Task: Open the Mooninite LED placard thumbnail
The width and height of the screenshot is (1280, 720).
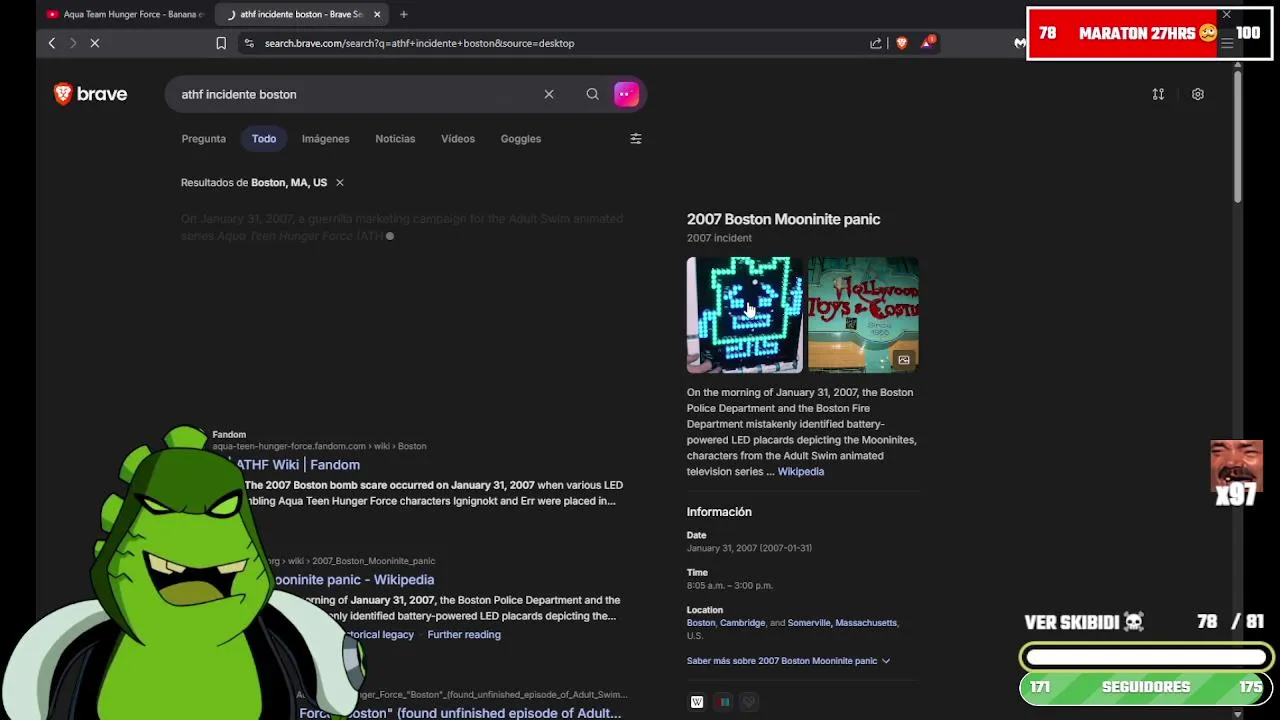Action: tap(745, 315)
